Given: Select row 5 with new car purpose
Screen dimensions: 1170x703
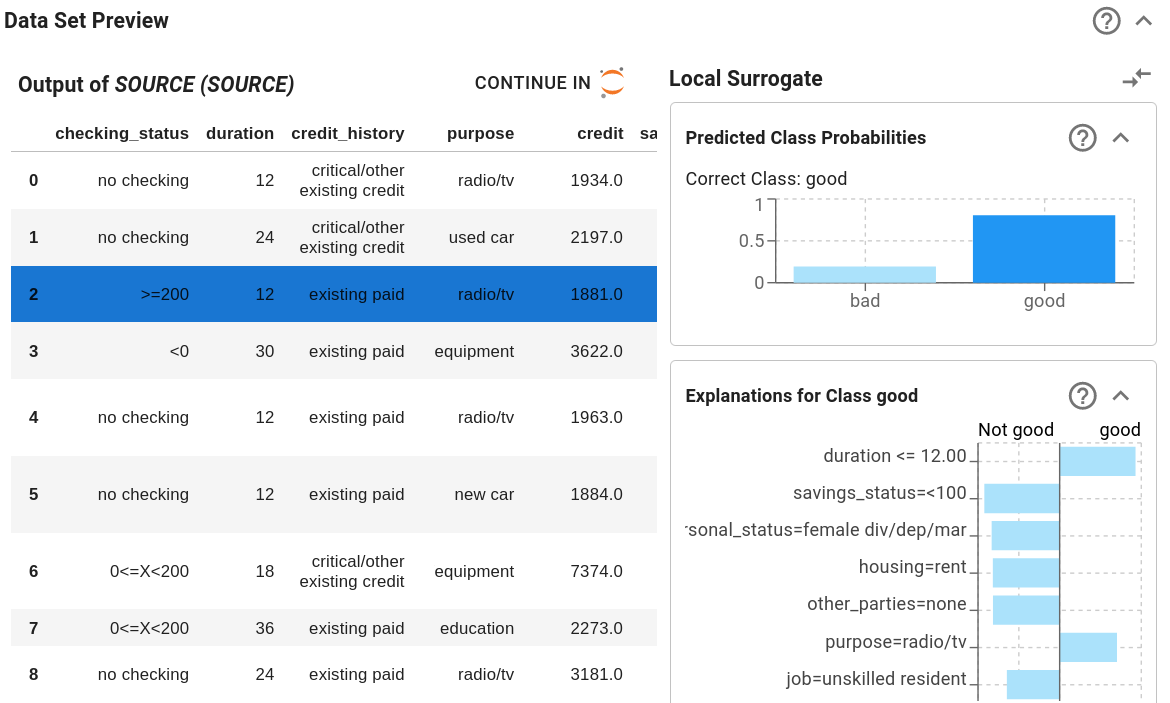Looking at the screenshot, I should [x=334, y=494].
